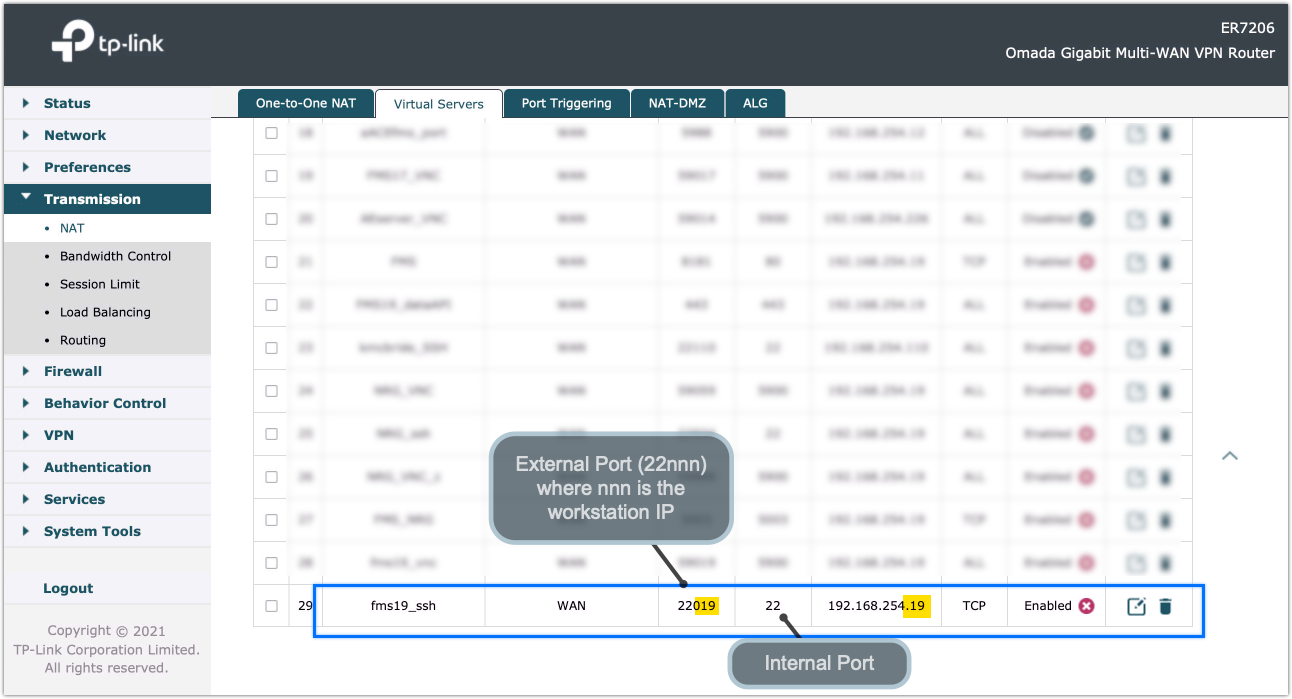Check the checkbox in row 18
This screenshot has height=699, width=1292.
[x=271, y=133]
